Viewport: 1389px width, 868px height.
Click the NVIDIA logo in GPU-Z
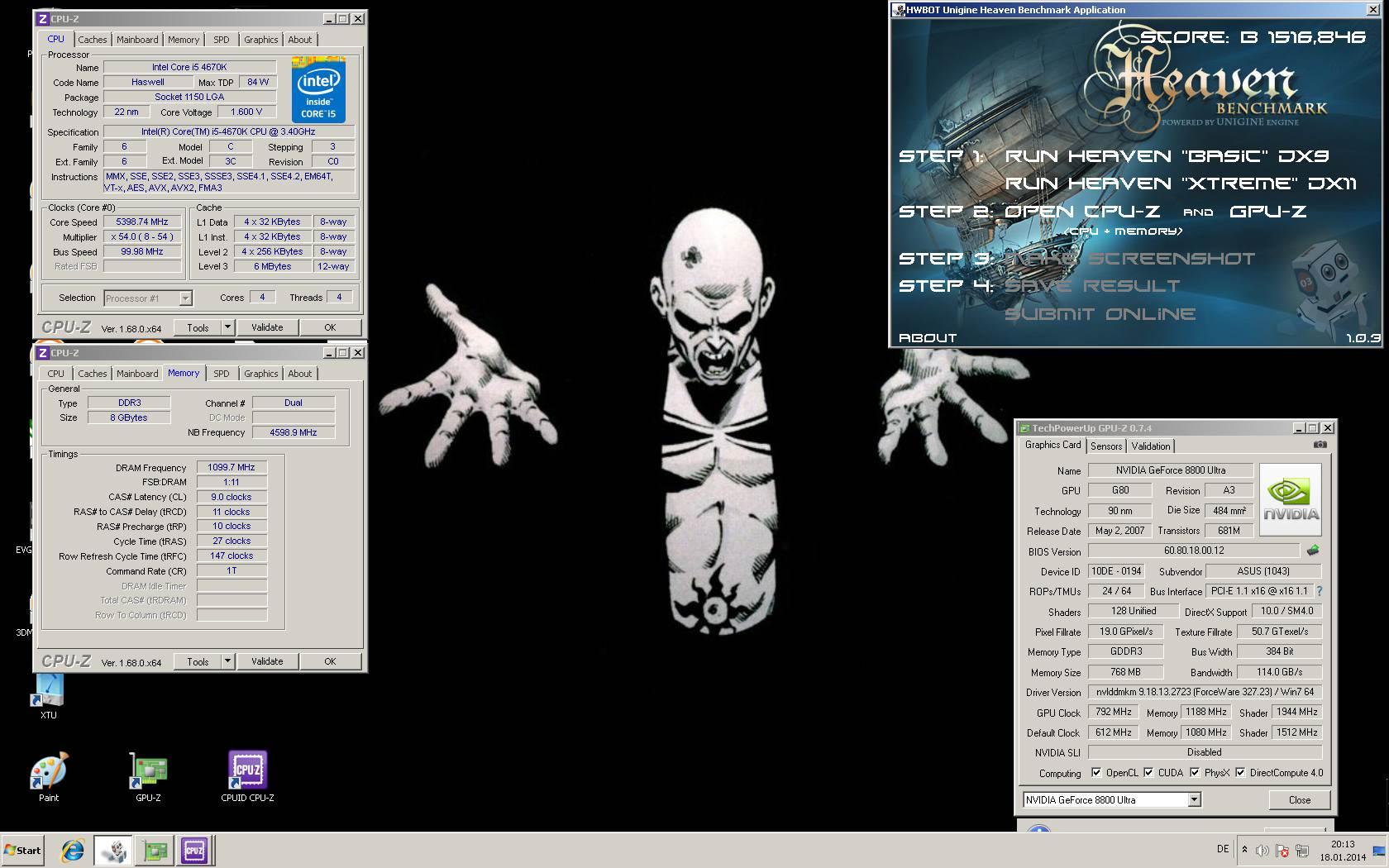(1290, 498)
